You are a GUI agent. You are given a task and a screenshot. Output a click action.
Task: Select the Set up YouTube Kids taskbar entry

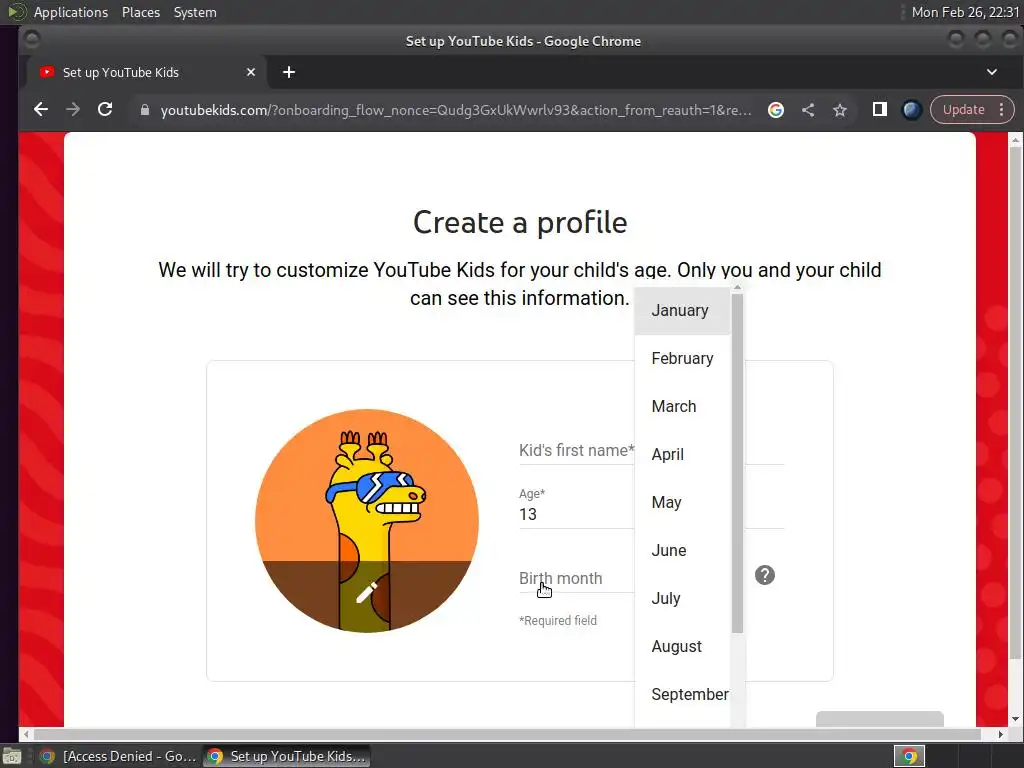[x=286, y=756]
